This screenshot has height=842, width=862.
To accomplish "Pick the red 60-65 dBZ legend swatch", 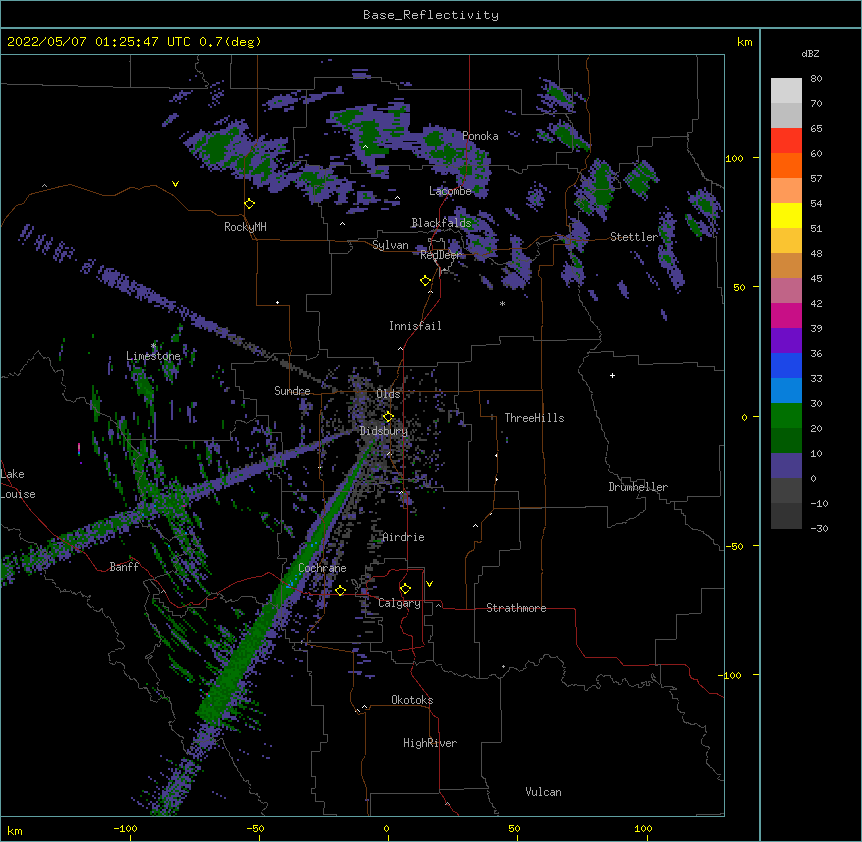I will [x=786, y=140].
